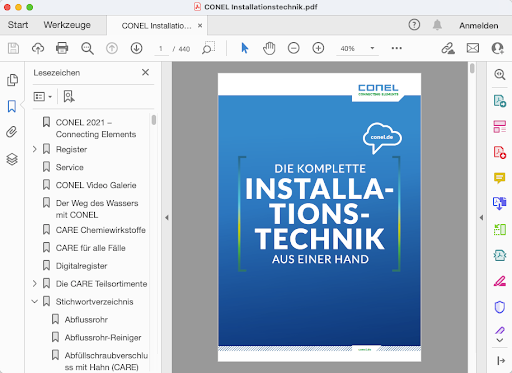Open more tools ellipsis menu
Screen dimensions: 512x373
397,48
